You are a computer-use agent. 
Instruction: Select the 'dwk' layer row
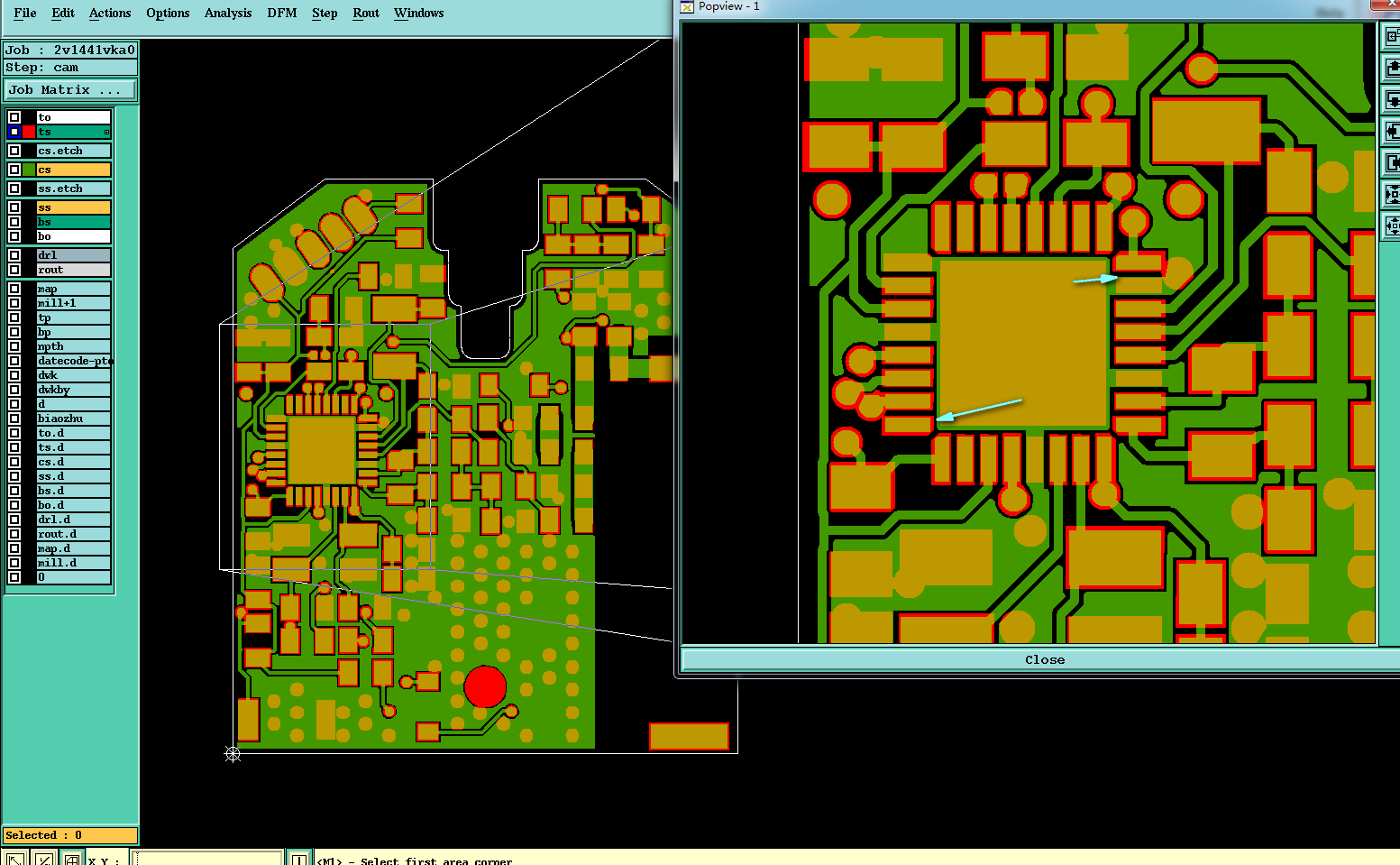[x=73, y=375]
